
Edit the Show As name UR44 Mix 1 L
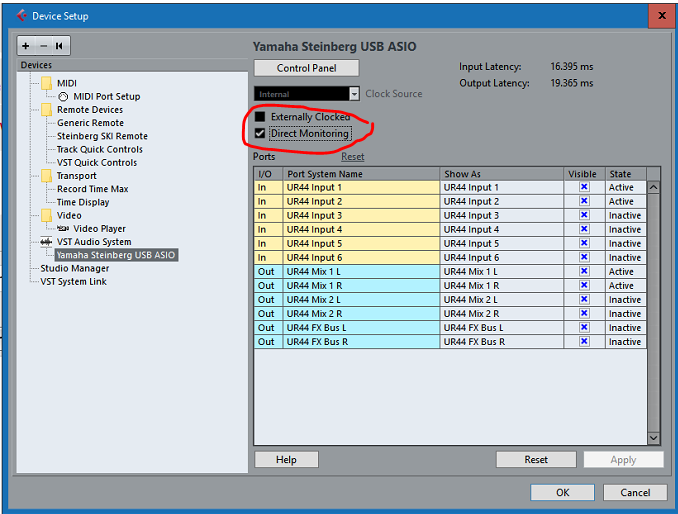502,271
